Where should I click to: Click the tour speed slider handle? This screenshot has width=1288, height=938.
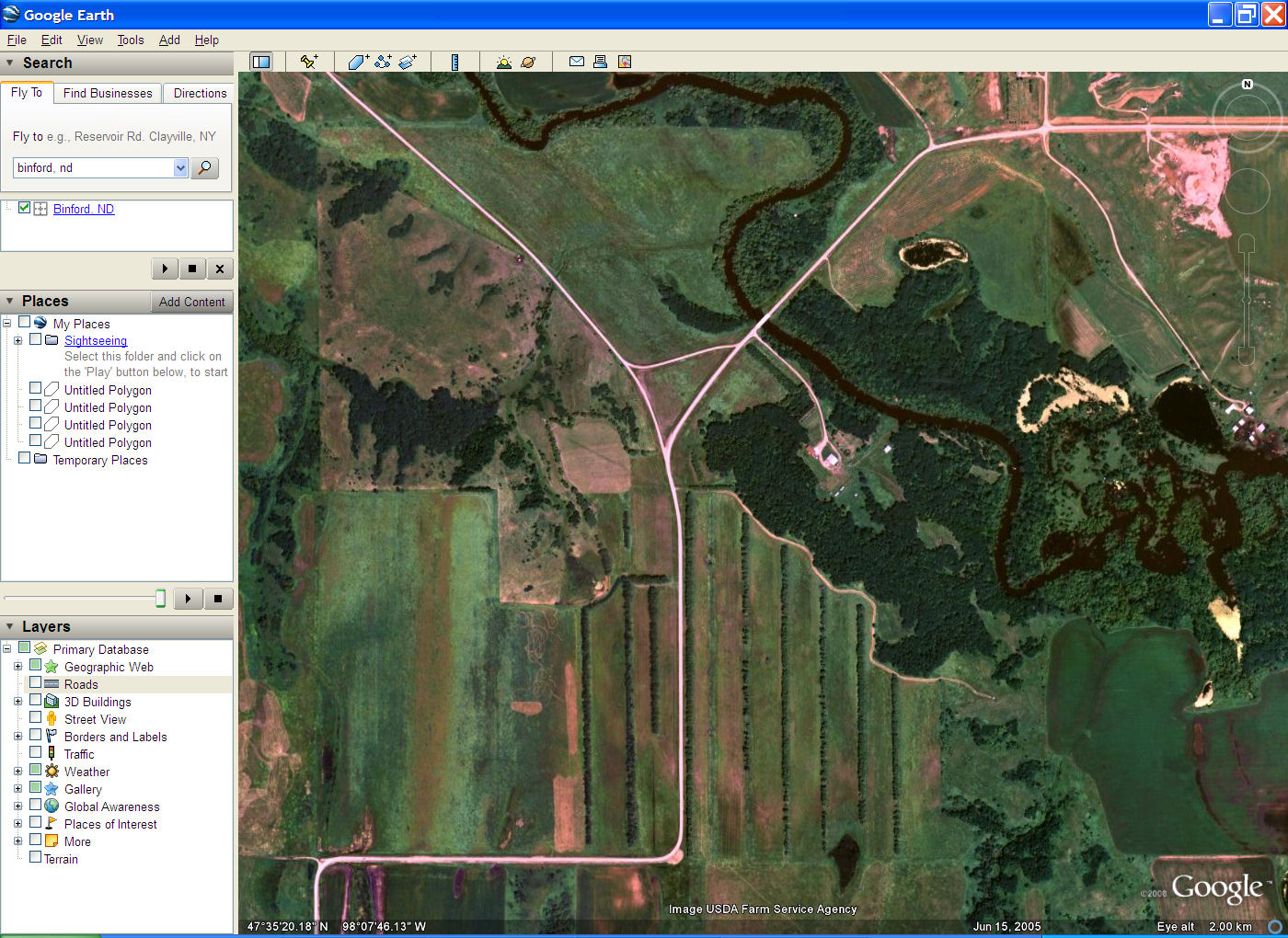160,599
